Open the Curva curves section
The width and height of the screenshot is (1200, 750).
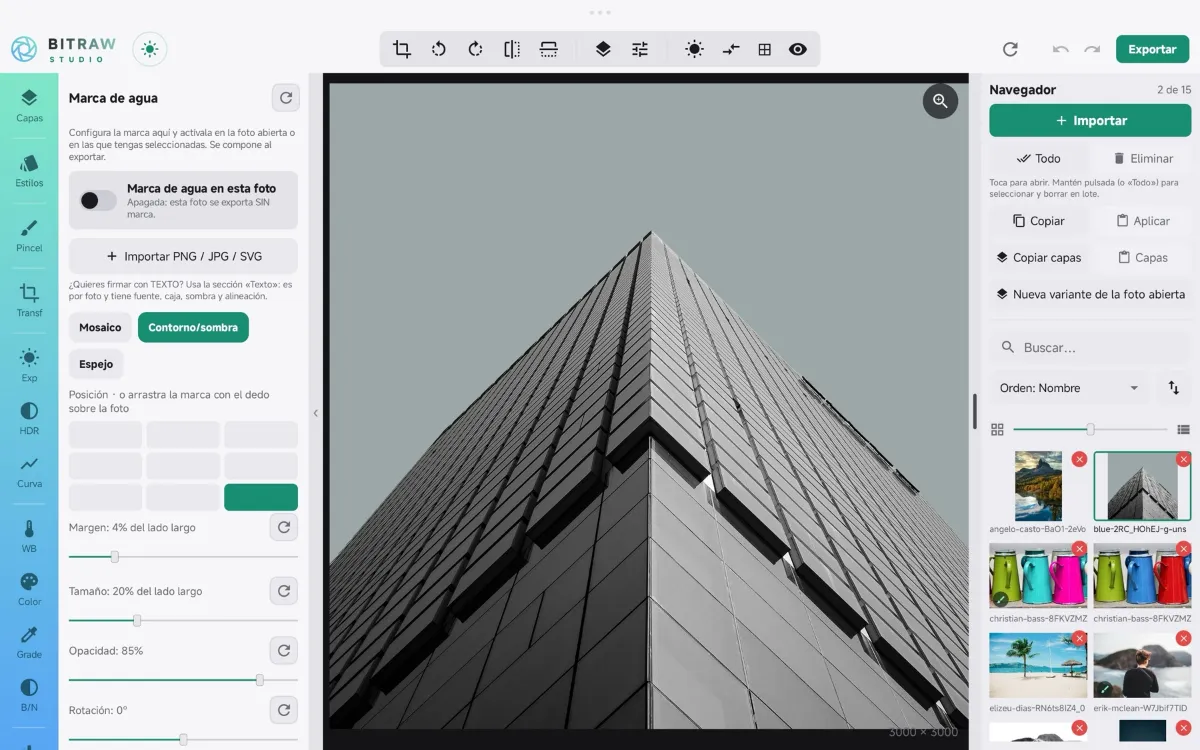click(29, 471)
